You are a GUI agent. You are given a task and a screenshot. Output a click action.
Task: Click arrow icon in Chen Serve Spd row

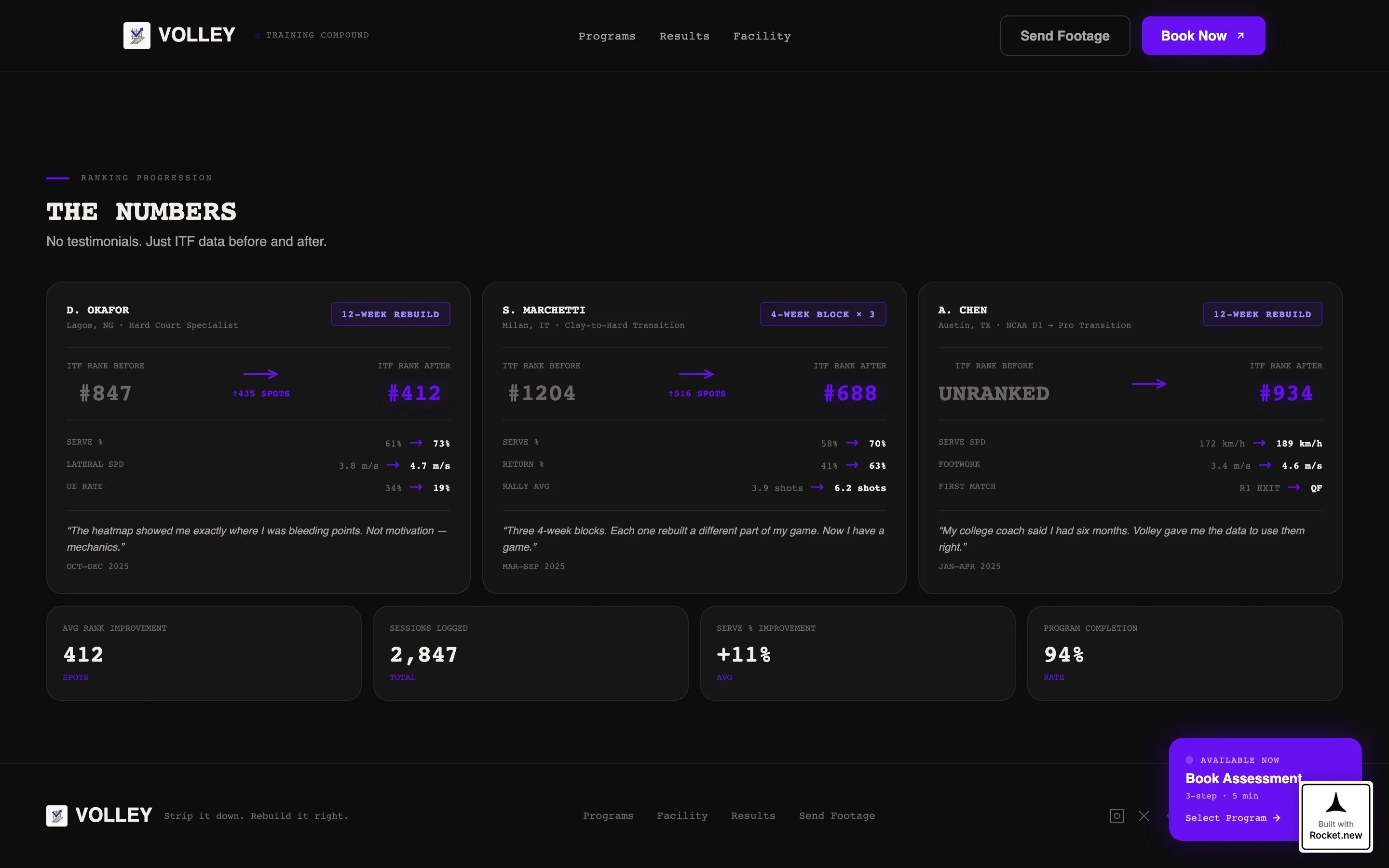(1259, 443)
